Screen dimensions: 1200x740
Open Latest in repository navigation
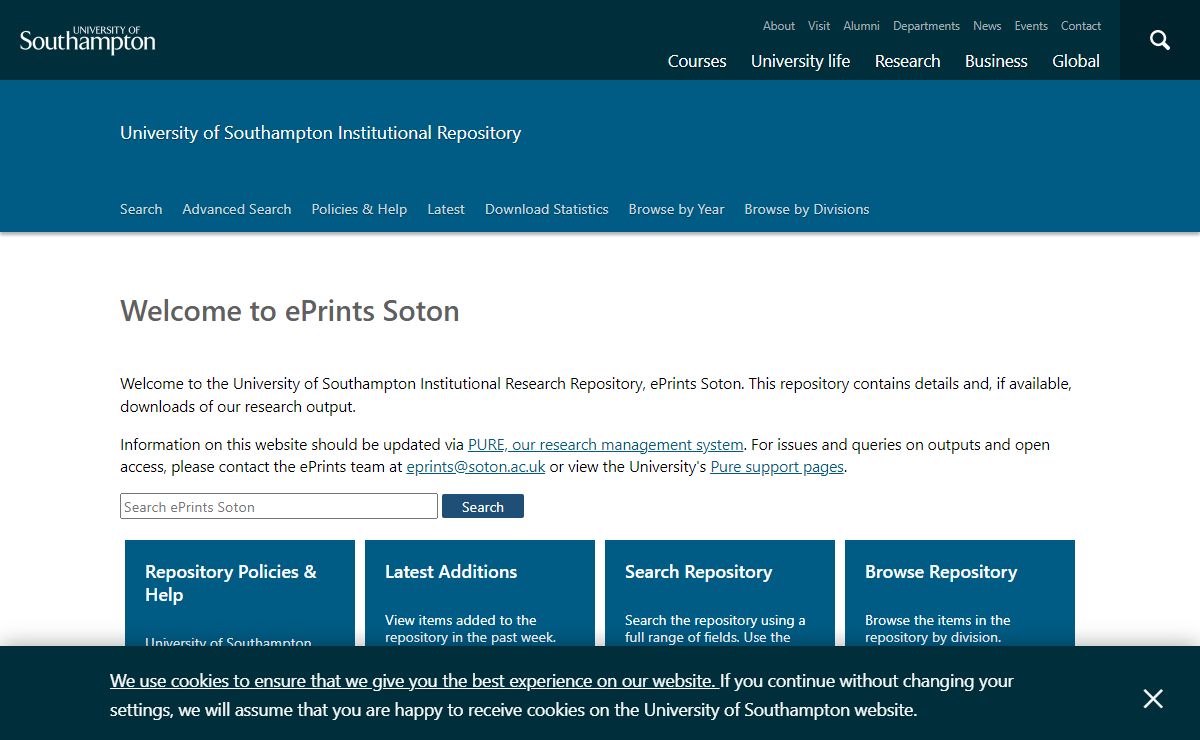coord(446,209)
